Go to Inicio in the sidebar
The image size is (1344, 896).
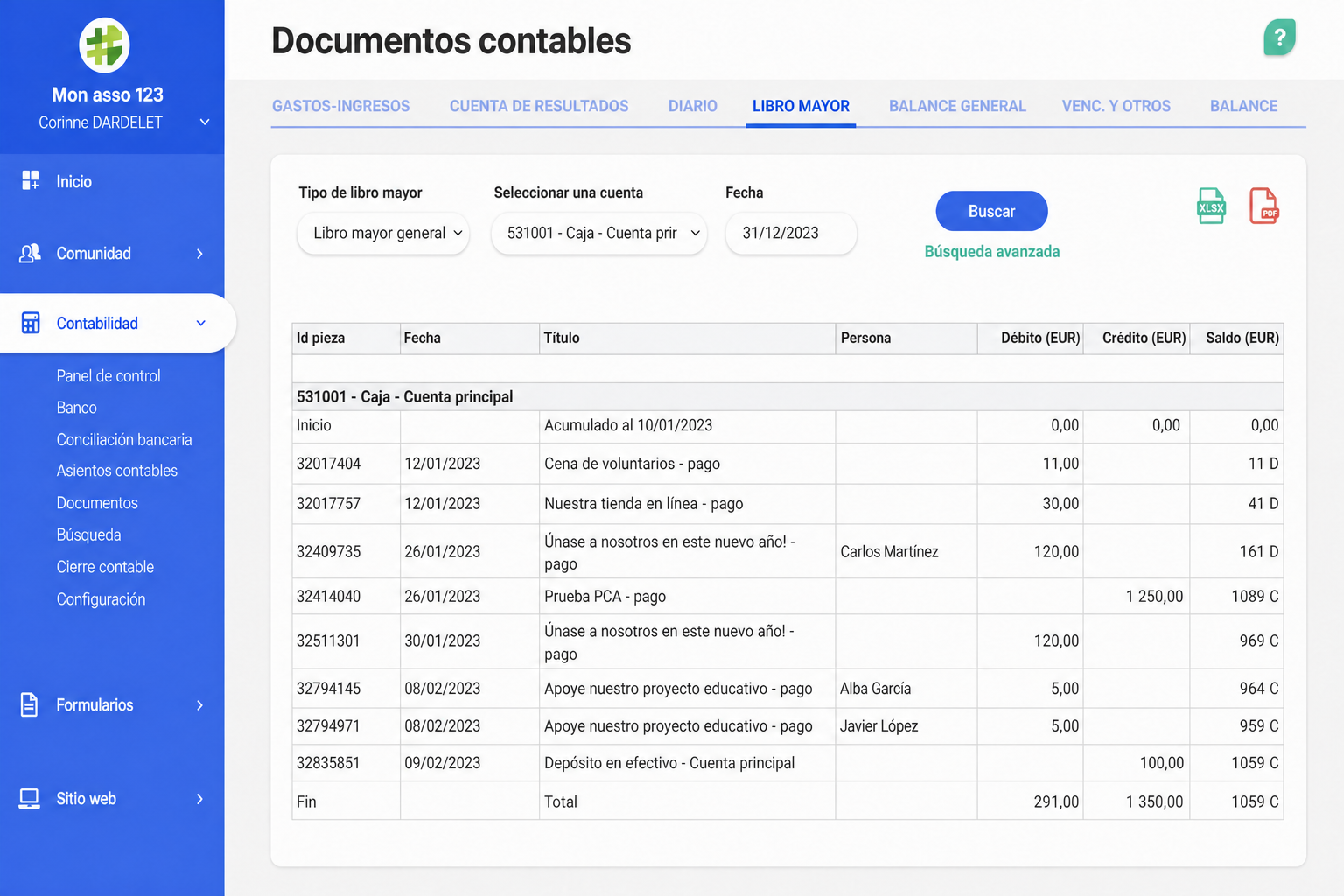(74, 181)
